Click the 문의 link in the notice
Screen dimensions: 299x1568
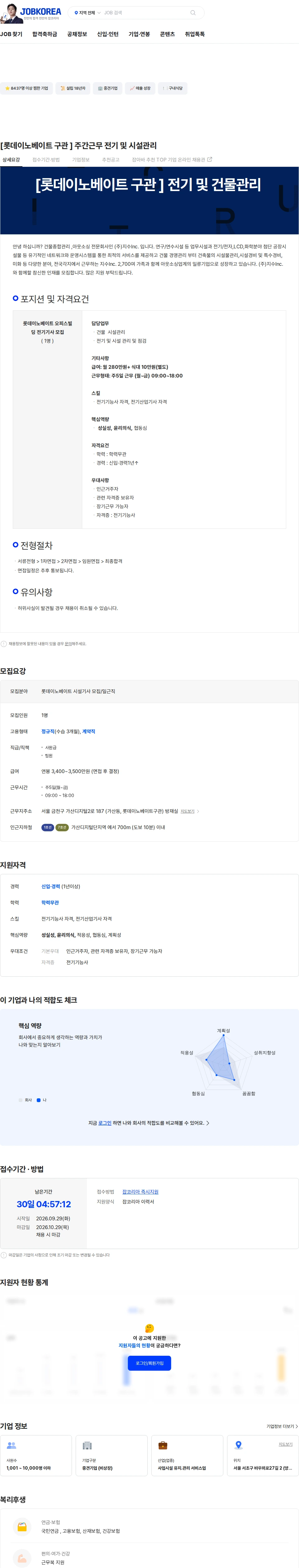[68, 643]
